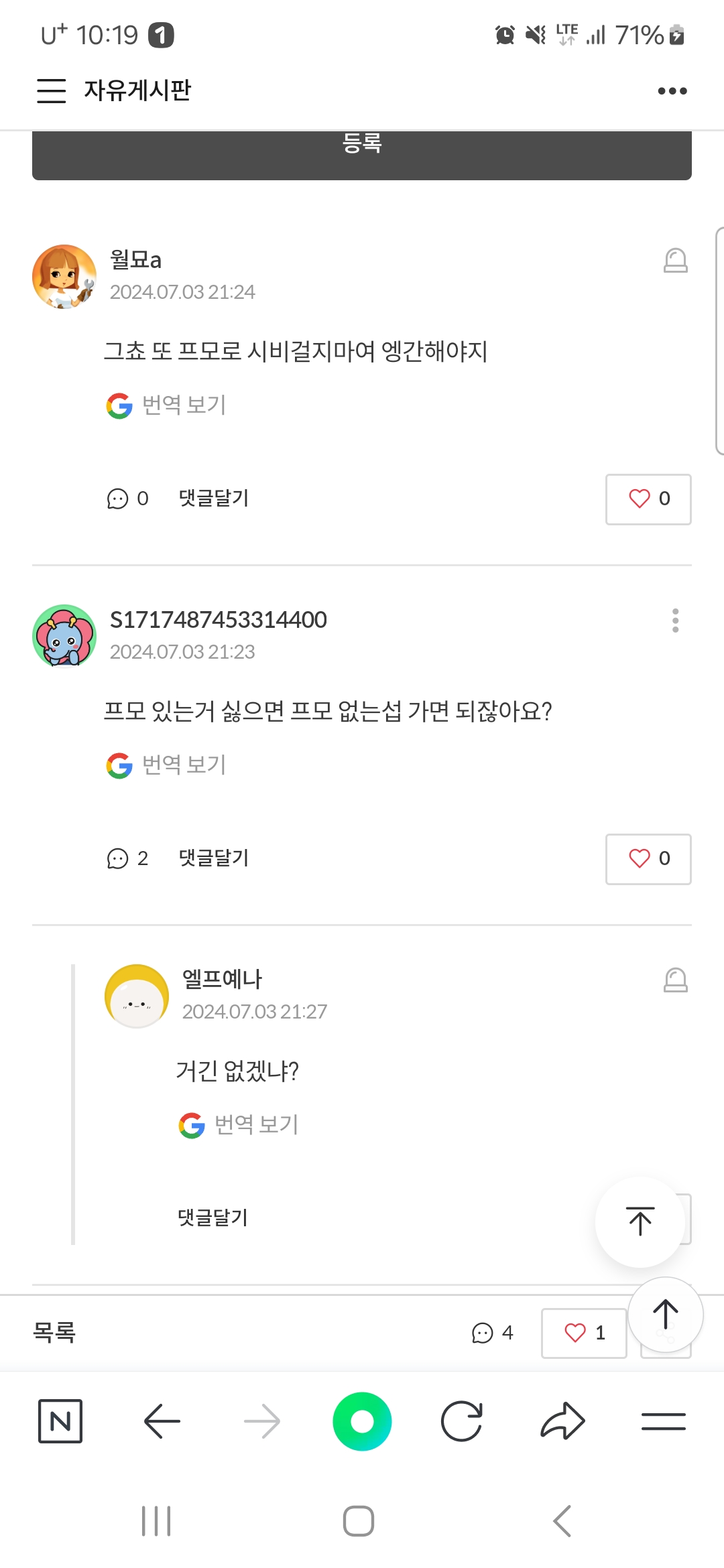Share this page using the share arrow
Screen dimensions: 724x1568
click(x=562, y=1421)
